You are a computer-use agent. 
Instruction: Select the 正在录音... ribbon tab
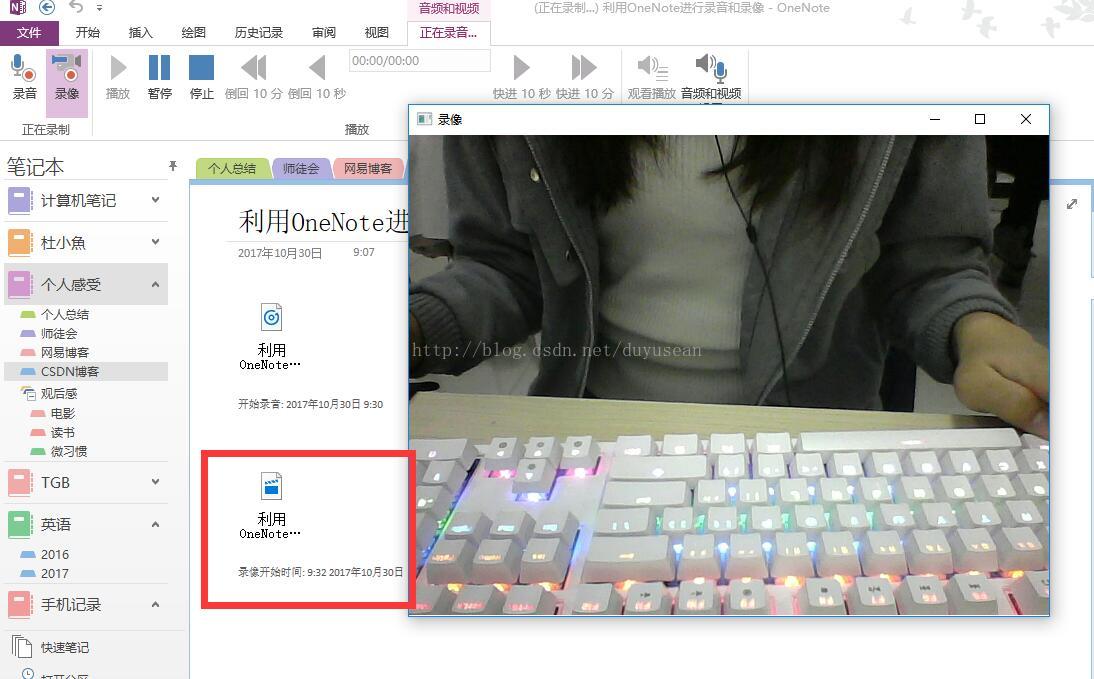pos(449,33)
